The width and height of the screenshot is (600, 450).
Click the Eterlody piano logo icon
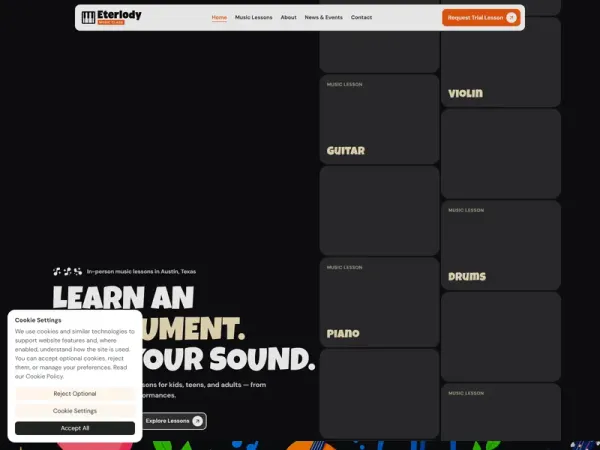click(x=88, y=17)
